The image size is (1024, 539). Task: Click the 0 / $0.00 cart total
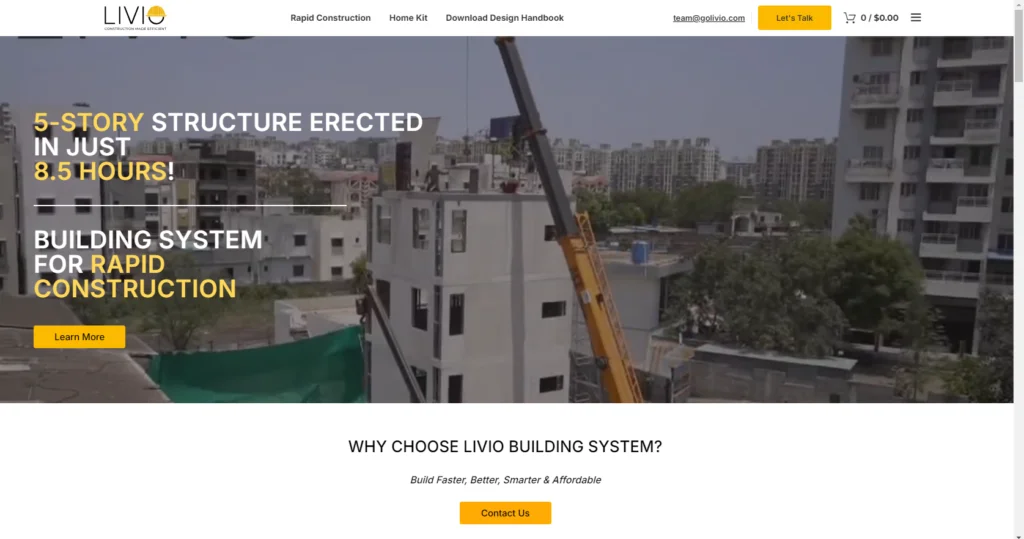point(879,18)
